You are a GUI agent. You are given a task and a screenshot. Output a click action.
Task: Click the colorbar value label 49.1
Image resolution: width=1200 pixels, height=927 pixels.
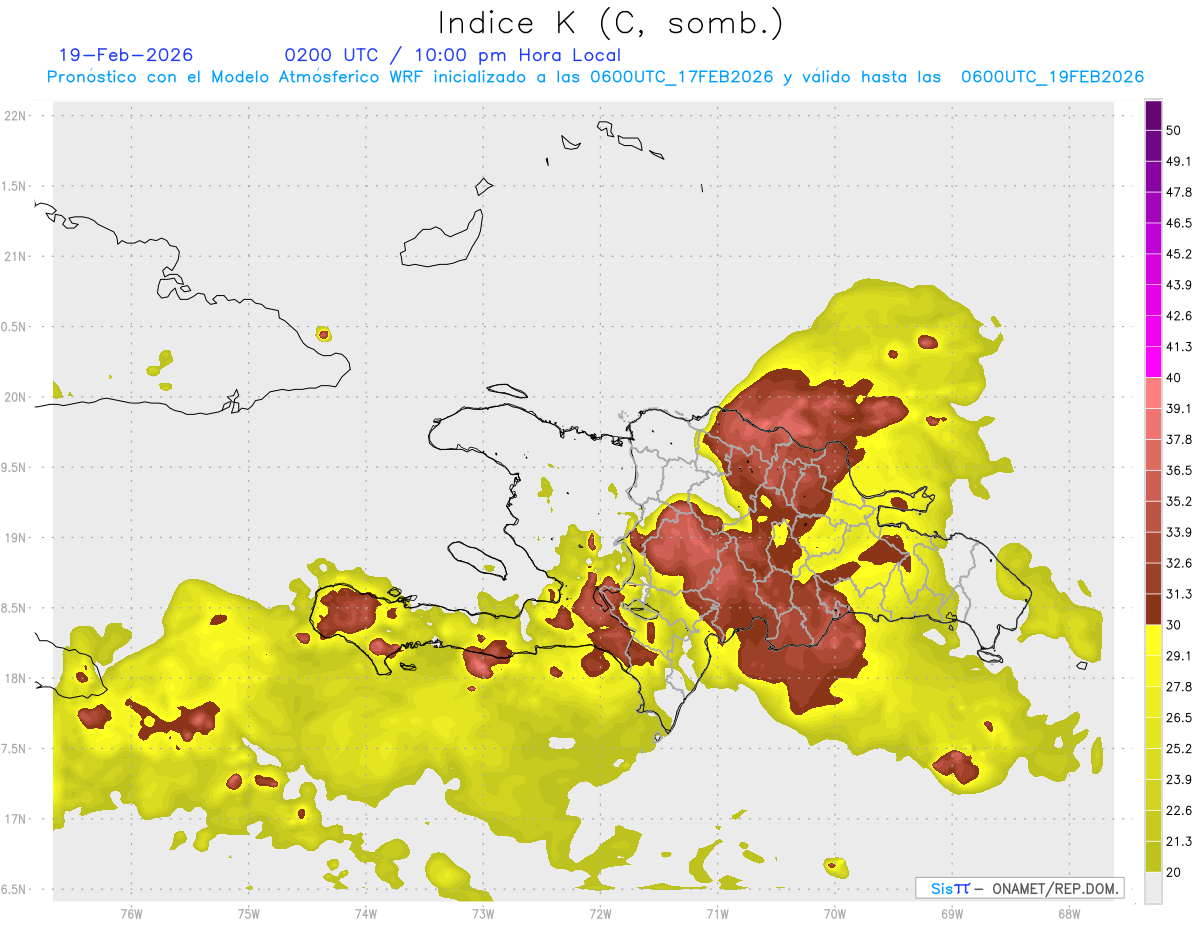click(1179, 162)
